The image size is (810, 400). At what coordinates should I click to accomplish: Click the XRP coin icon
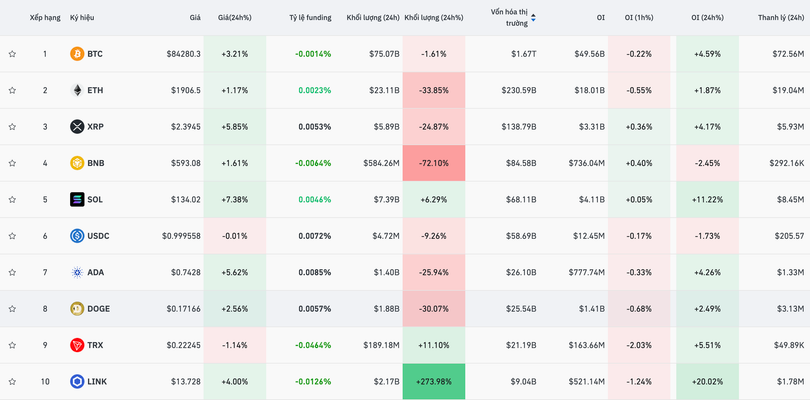[77, 127]
